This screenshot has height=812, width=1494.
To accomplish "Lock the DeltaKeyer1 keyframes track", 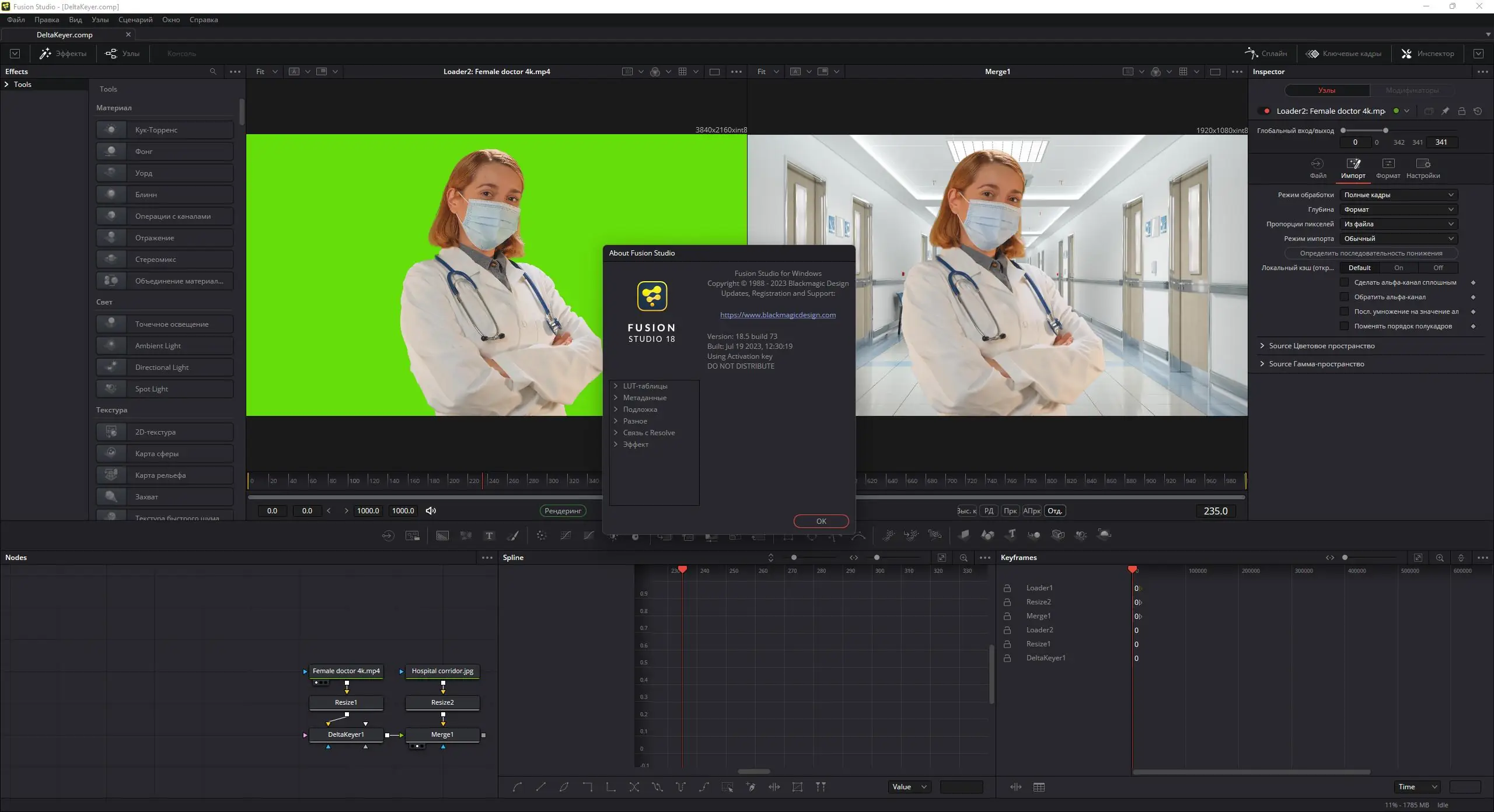I will pyautogui.click(x=1007, y=659).
